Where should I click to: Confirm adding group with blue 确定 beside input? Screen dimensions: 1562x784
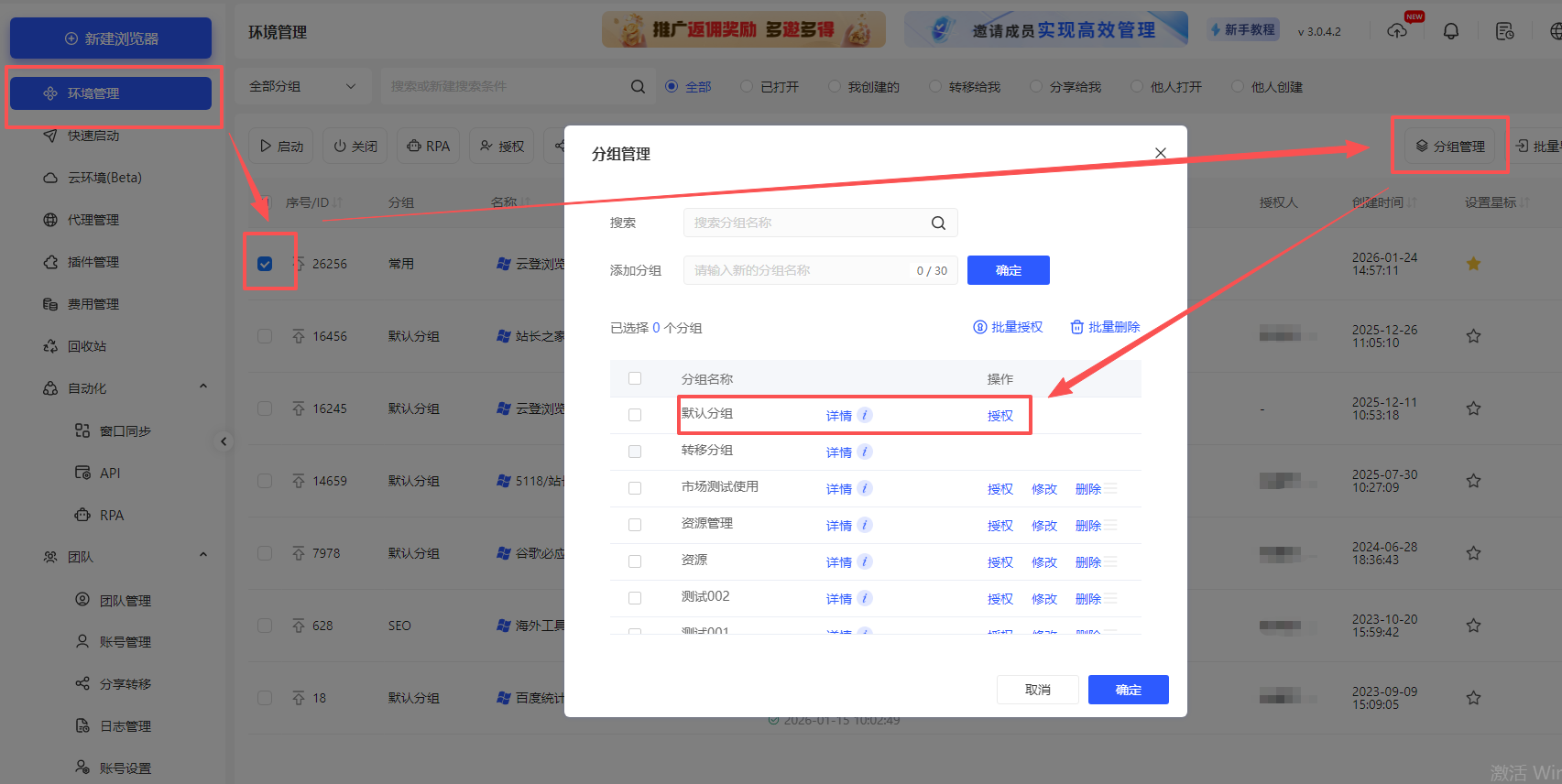(x=1009, y=270)
